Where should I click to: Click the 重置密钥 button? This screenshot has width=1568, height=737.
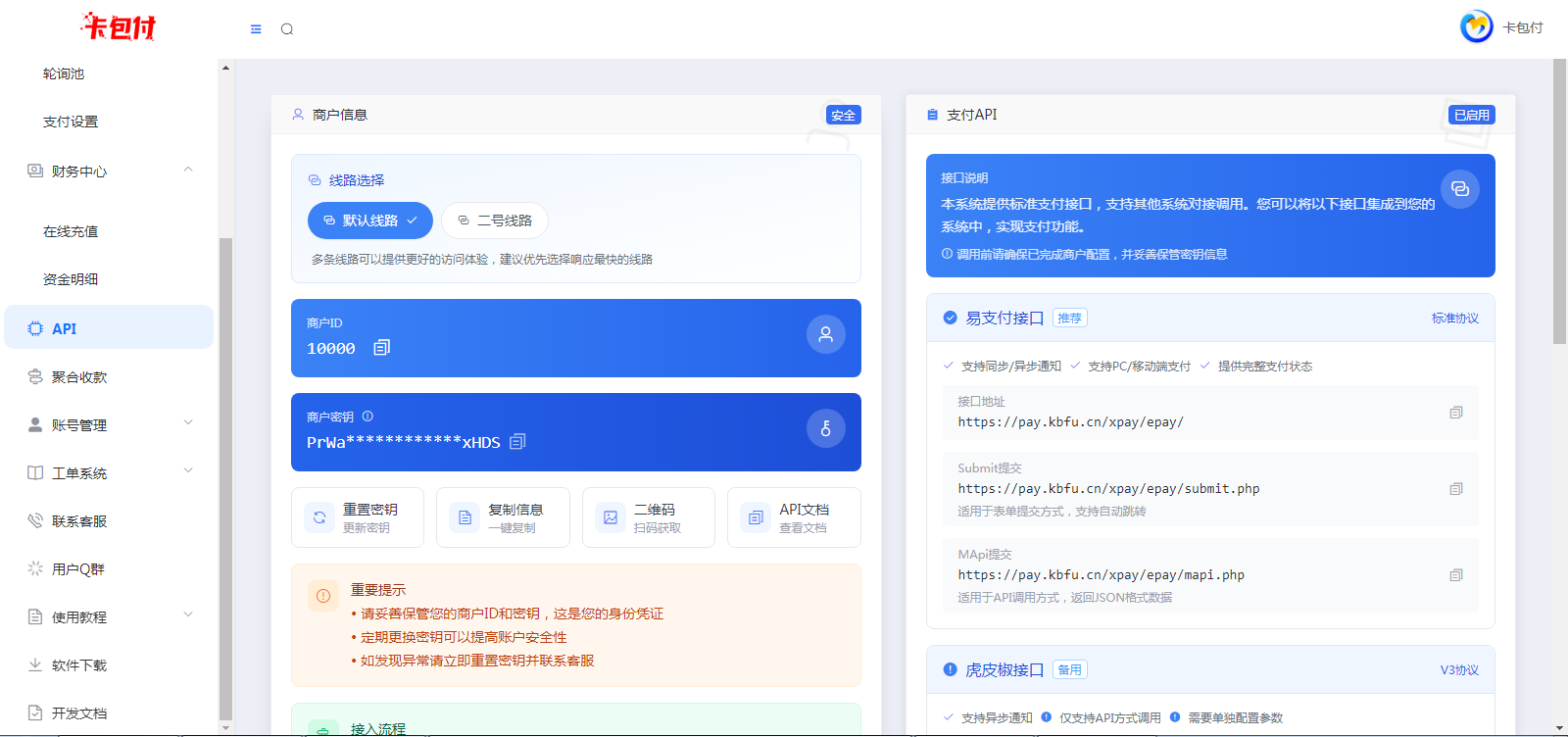click(358, 517)
